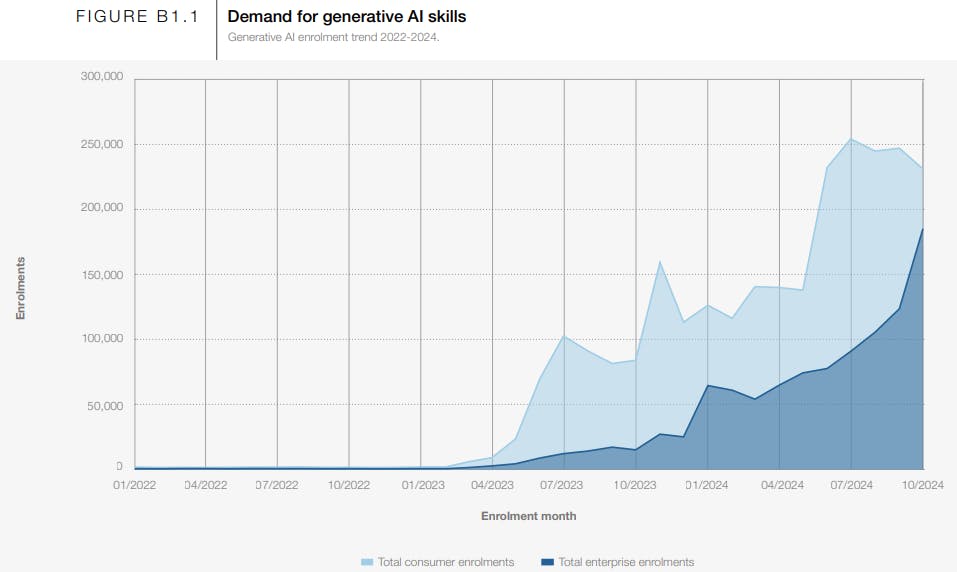The width and height of the screenshot is (957, 572).
Task: Click the 'Enrolment month' x-axis title
Action: click(529, 516)
